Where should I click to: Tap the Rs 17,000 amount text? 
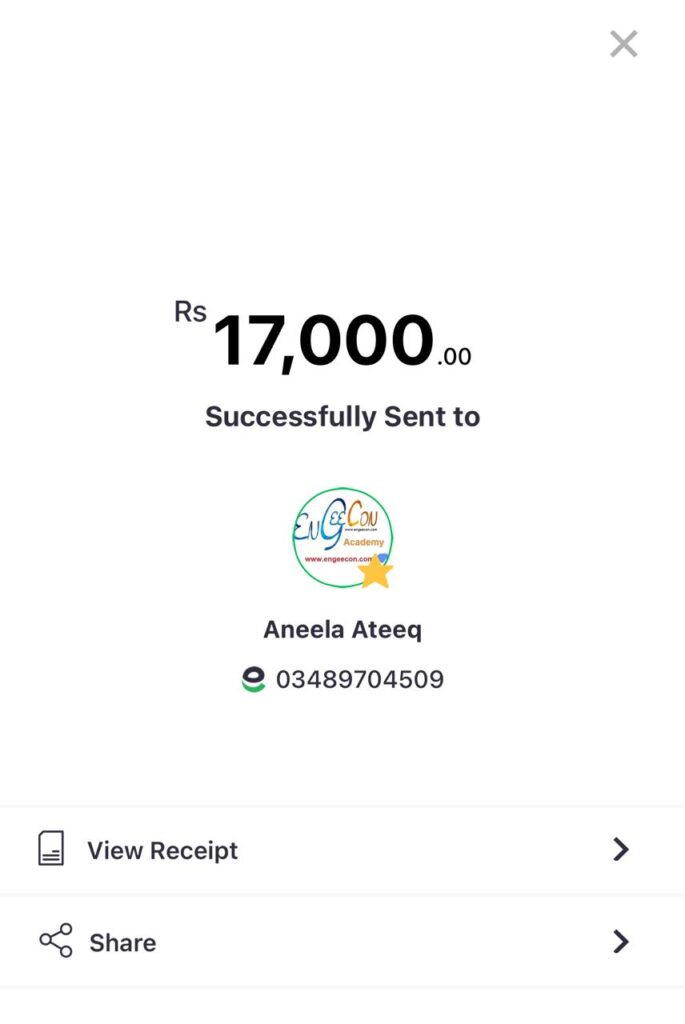tap(323, 340)
